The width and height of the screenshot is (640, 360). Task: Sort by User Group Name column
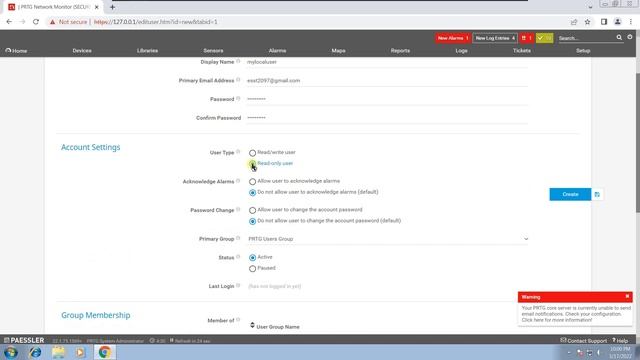(x=278, y=327)
